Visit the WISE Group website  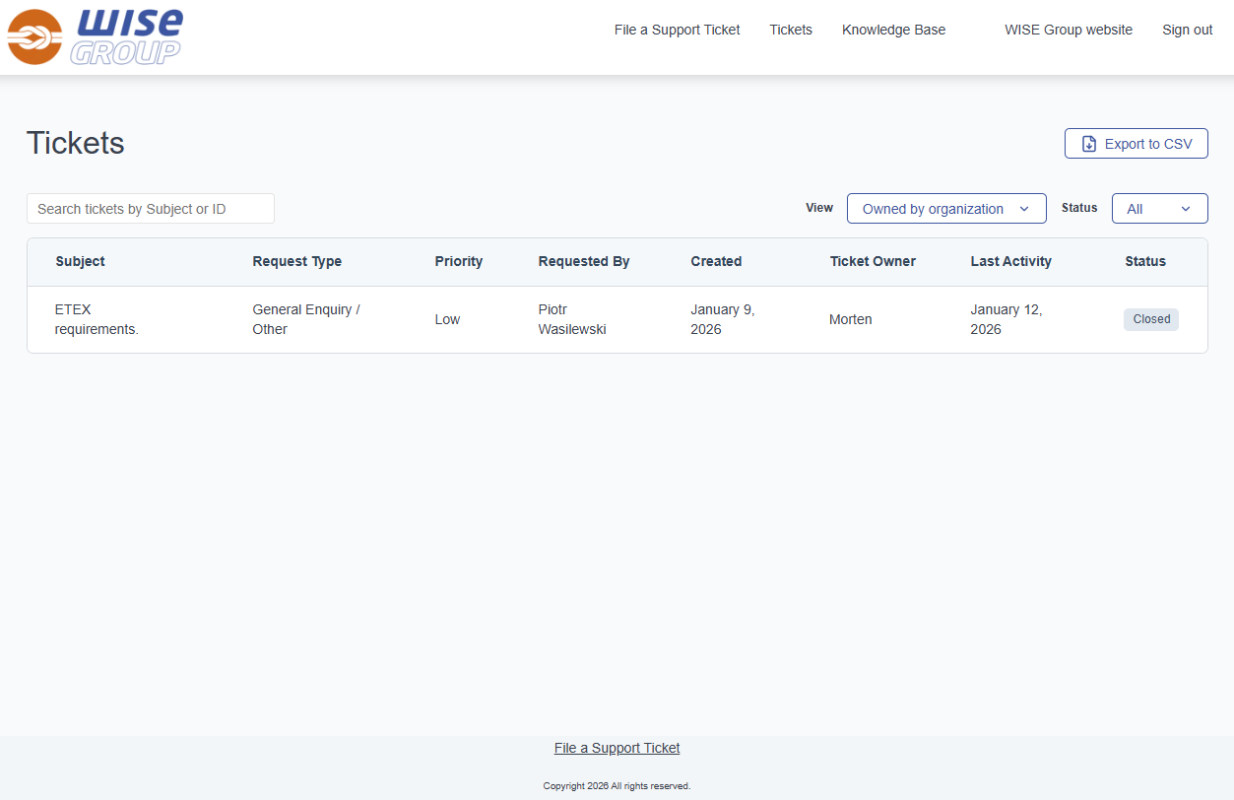coord(1068,30)
